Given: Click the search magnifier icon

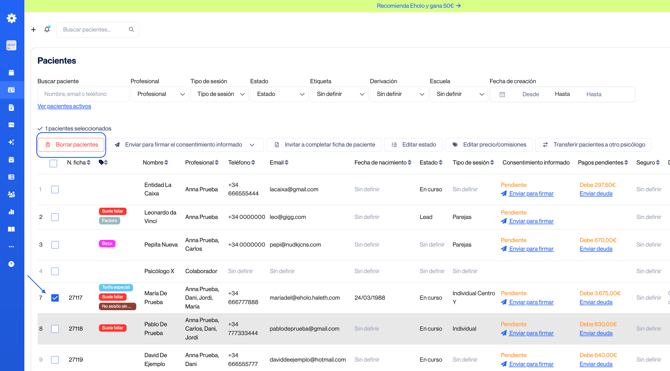Looking at the screenshot, I should (131, 29).
